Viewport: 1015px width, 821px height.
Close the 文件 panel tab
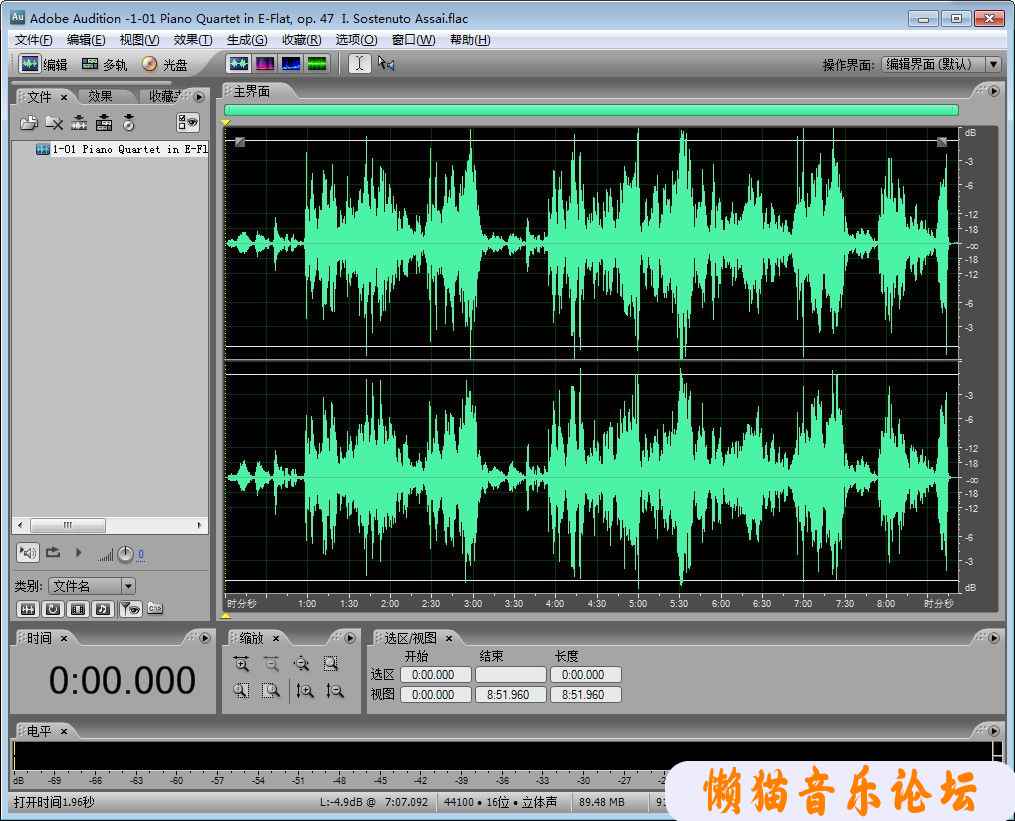[x=64, y=97]
